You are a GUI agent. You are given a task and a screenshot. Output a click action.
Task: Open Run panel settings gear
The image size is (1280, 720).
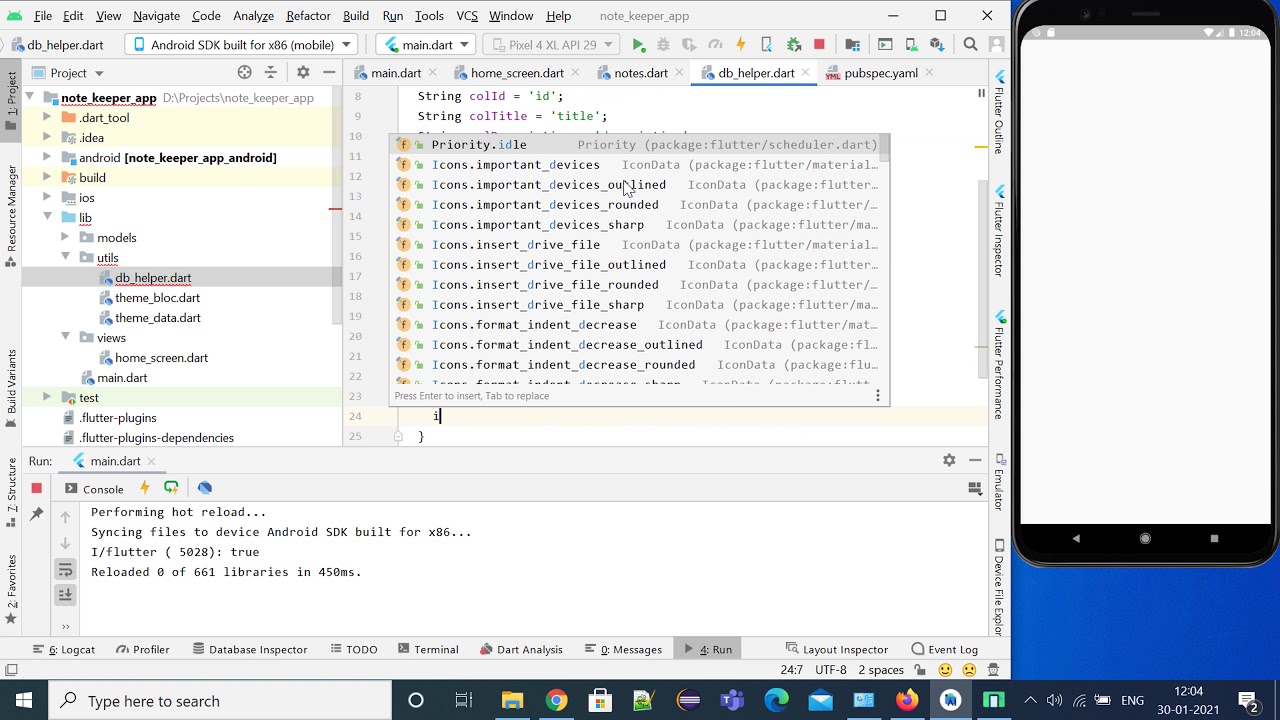coord(949,460)
